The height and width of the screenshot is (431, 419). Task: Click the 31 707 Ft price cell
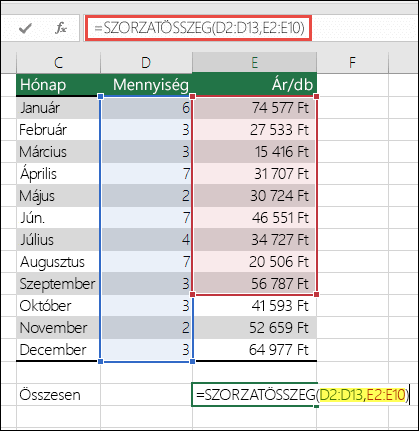pyautogui.click(x=254, y=174)
